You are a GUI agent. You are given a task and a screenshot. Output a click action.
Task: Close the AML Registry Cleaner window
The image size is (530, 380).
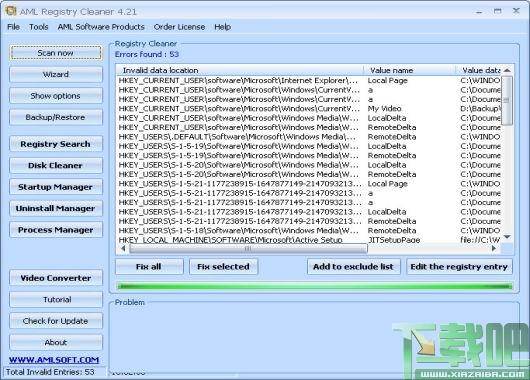coord(516,11)
